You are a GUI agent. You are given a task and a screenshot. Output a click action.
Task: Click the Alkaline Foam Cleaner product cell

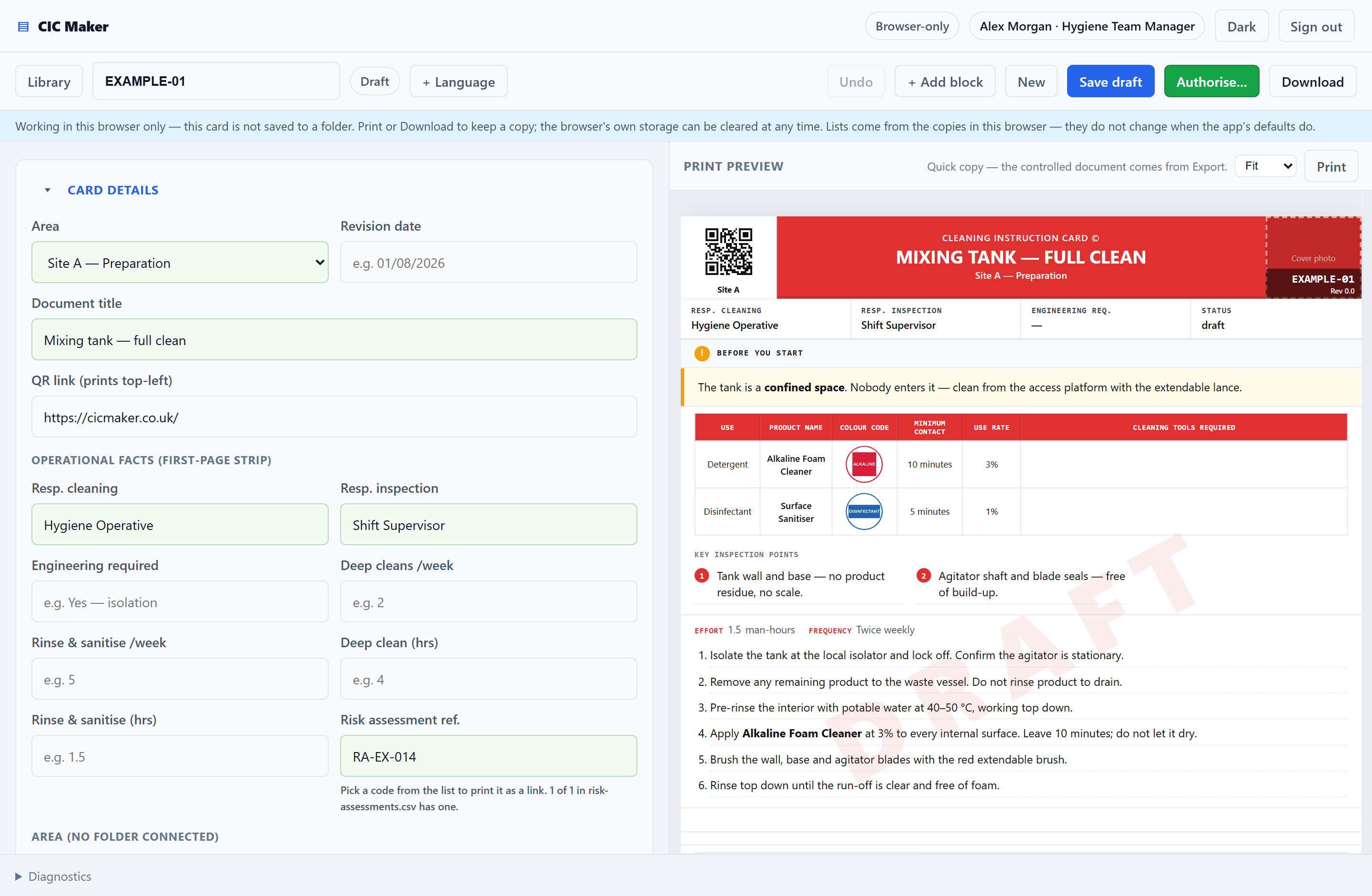click(x=796, y=465)
